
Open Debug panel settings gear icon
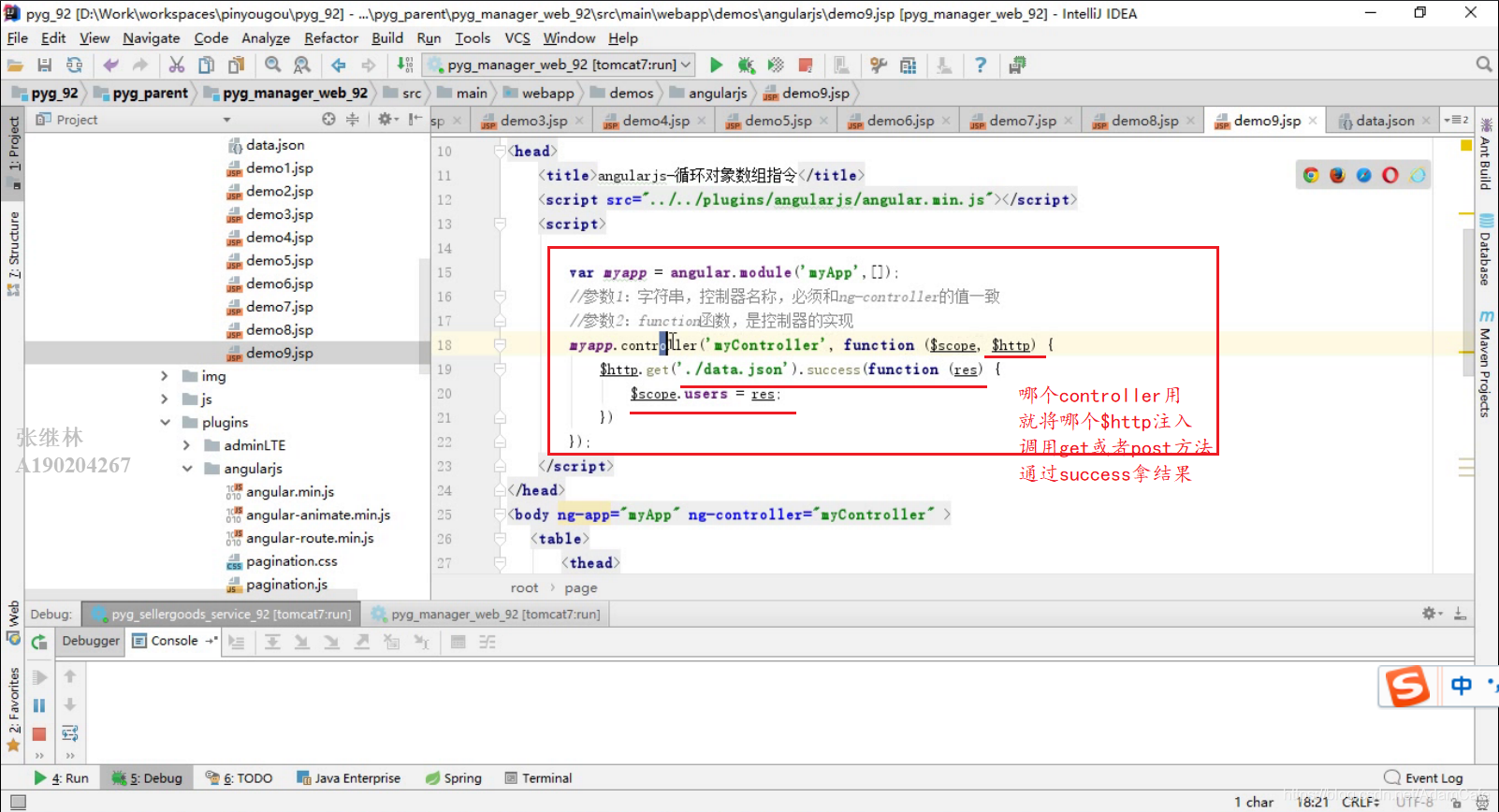1429,614
